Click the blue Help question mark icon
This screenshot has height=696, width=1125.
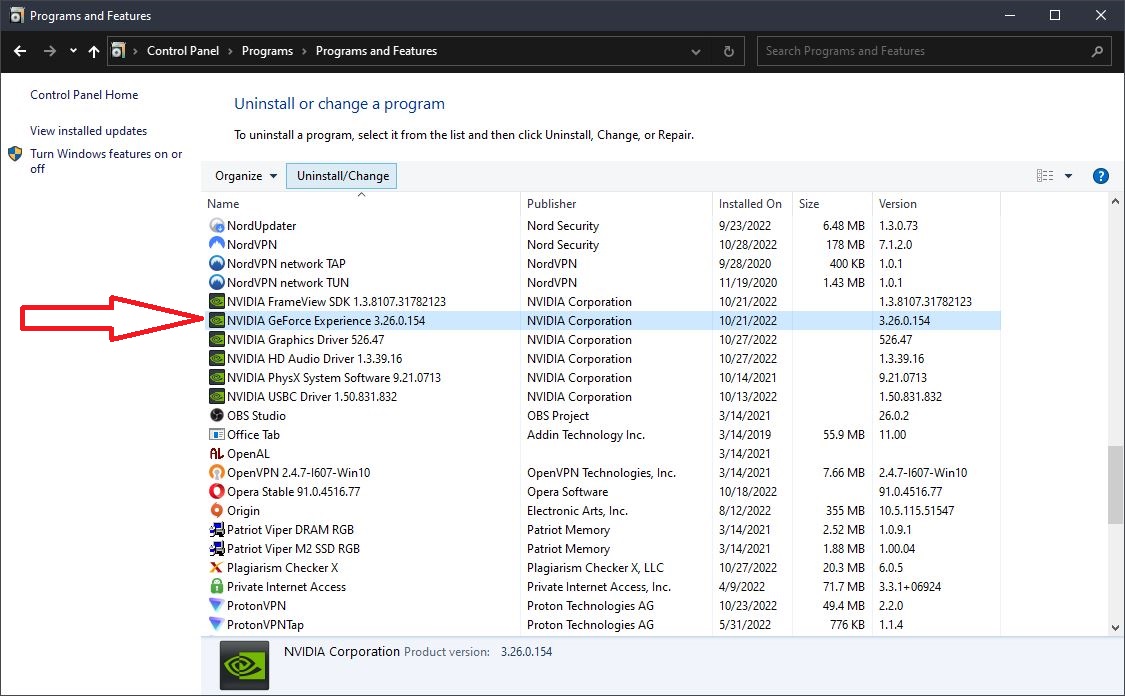[x=1100, y=175]
